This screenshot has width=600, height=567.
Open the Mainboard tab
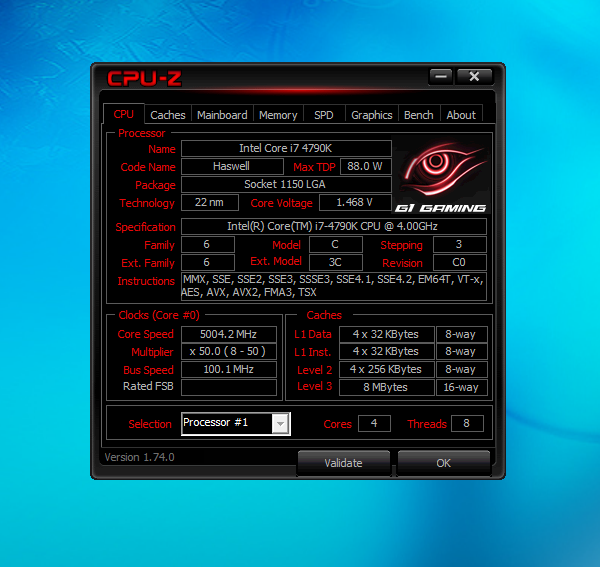coord(222,115)
